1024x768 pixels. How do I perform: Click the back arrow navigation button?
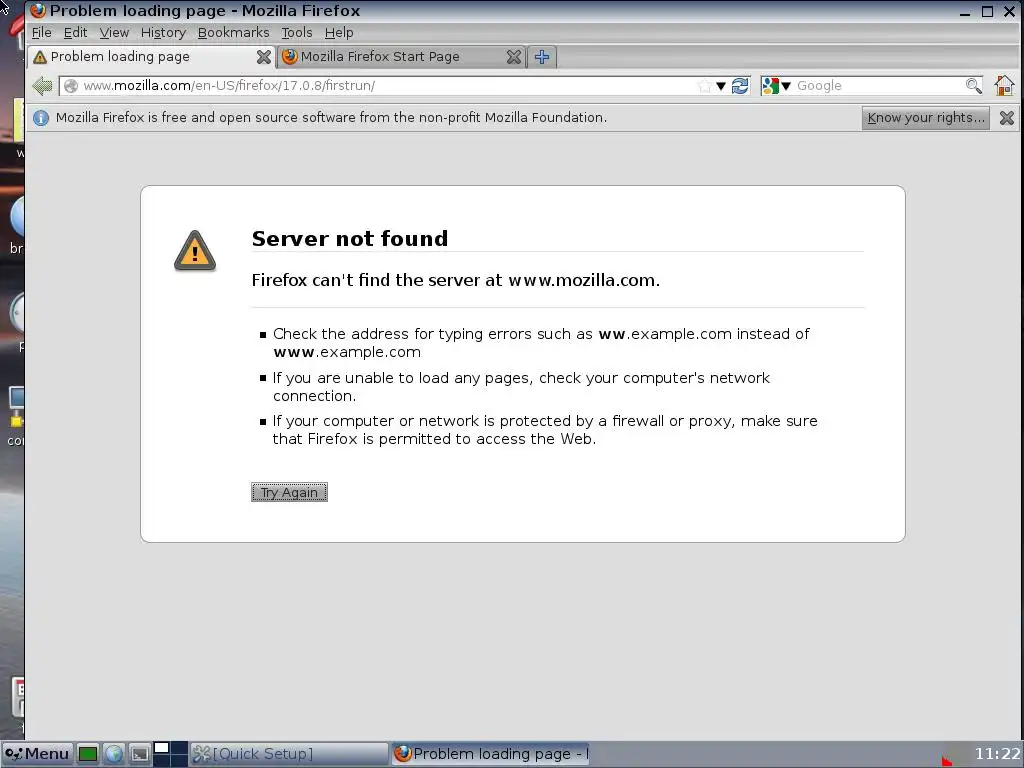click(x=42, y=86)
